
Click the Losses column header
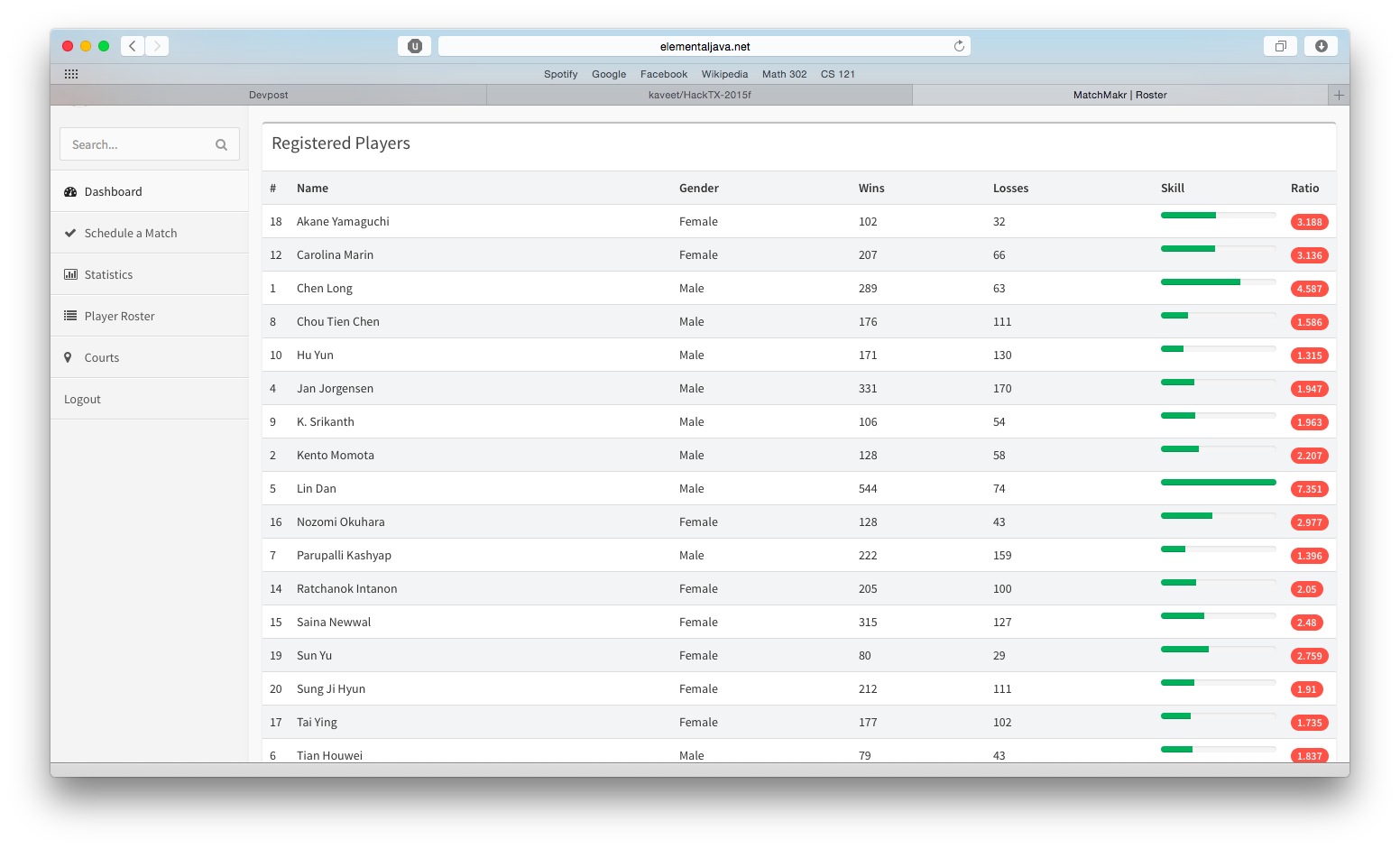coord(1010,188)
